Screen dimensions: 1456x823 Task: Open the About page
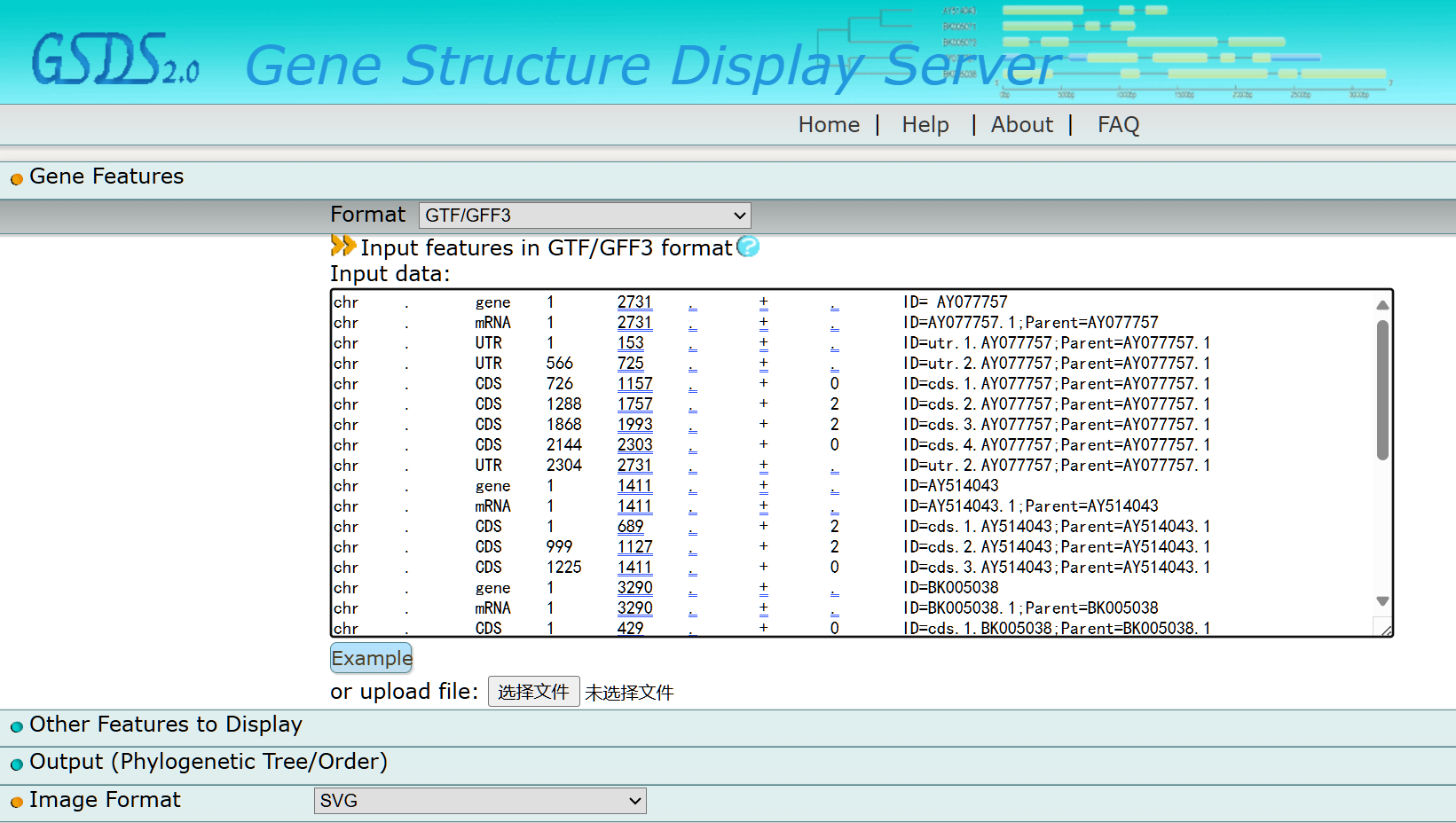[1022, 125]
